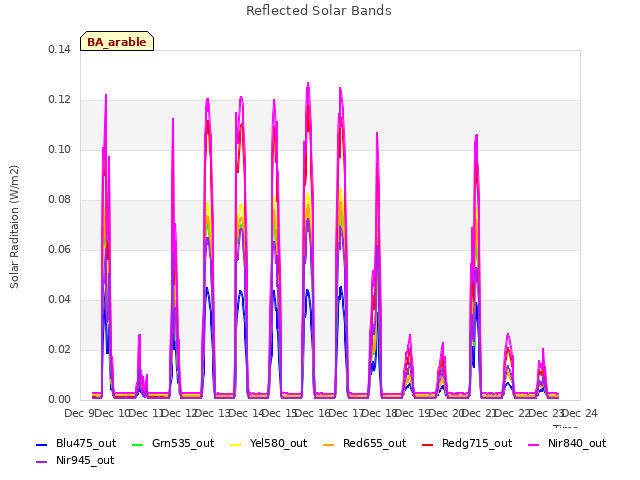Toggle the Blu475_out legend entry
The image size is (640, 480).
pos(76,444)
